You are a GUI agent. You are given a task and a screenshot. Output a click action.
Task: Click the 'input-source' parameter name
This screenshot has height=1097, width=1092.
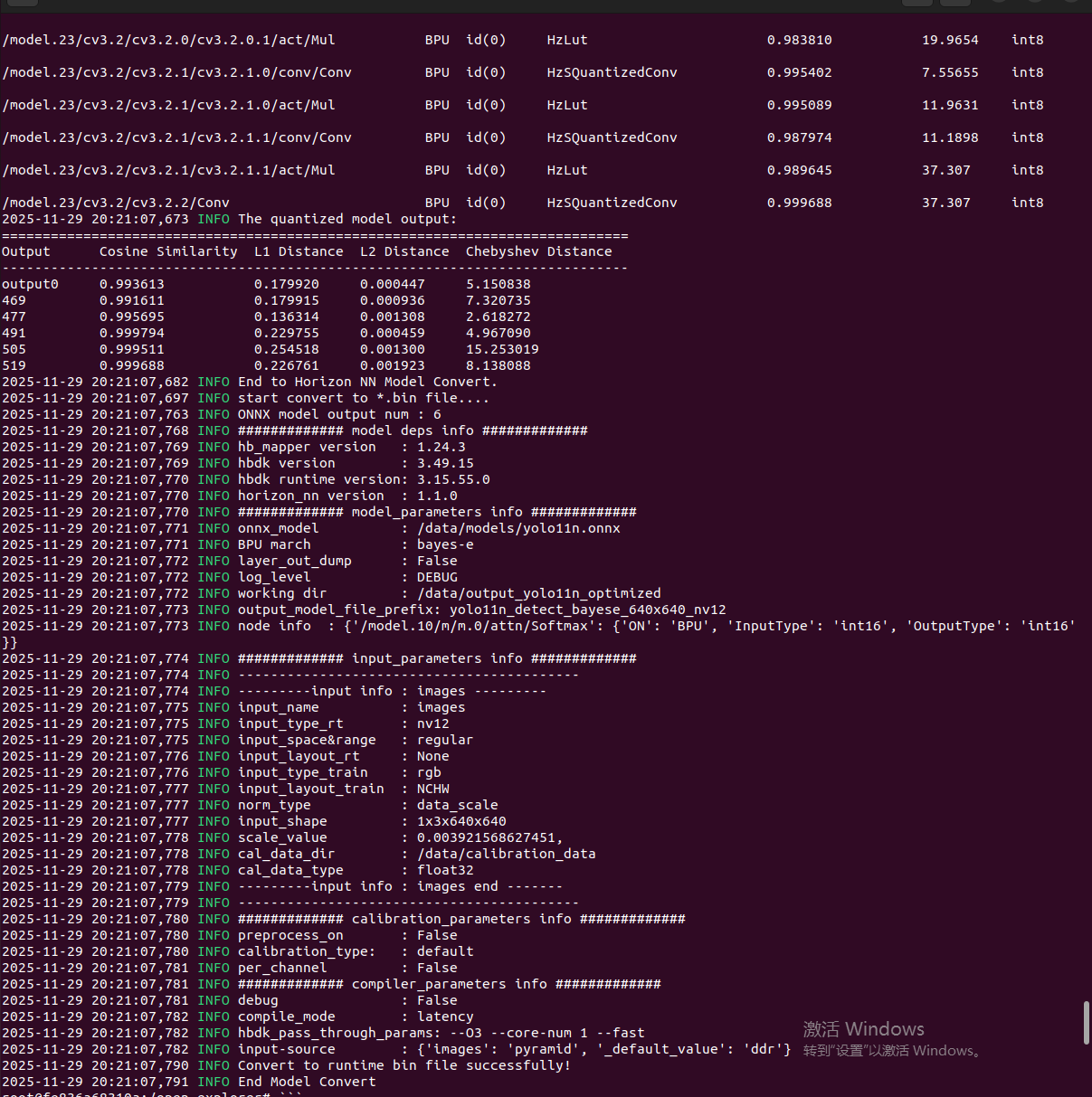287,1049
